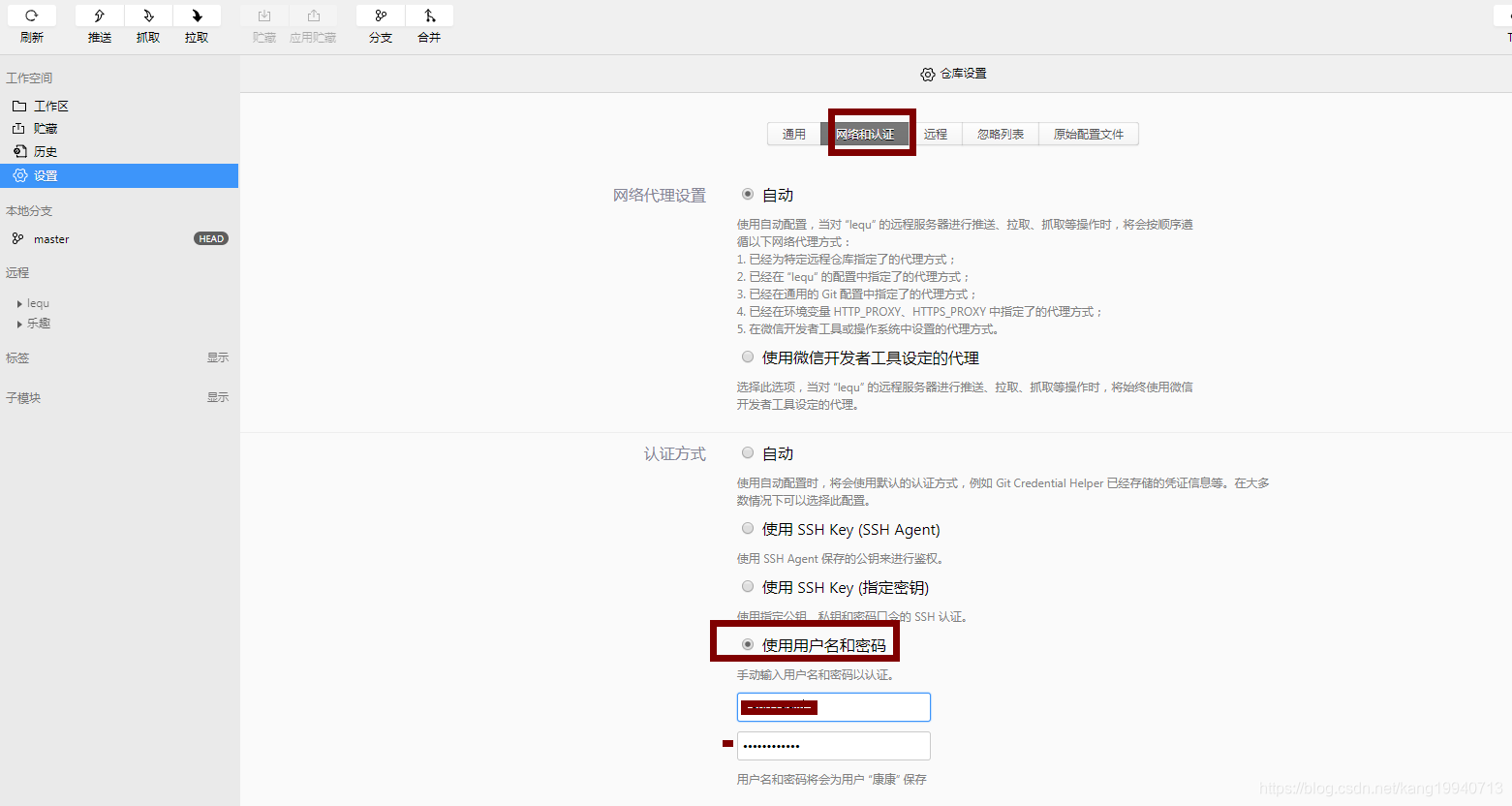1512x806 pixels.
Task: Select 使用 SSH Key (指定密钥) radio
Action: (x=748, y=586)
